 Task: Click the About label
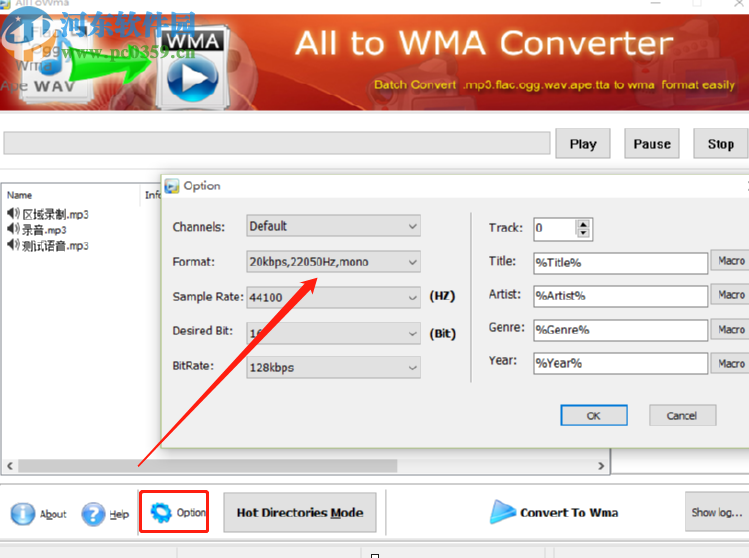[x=53, y=514]
